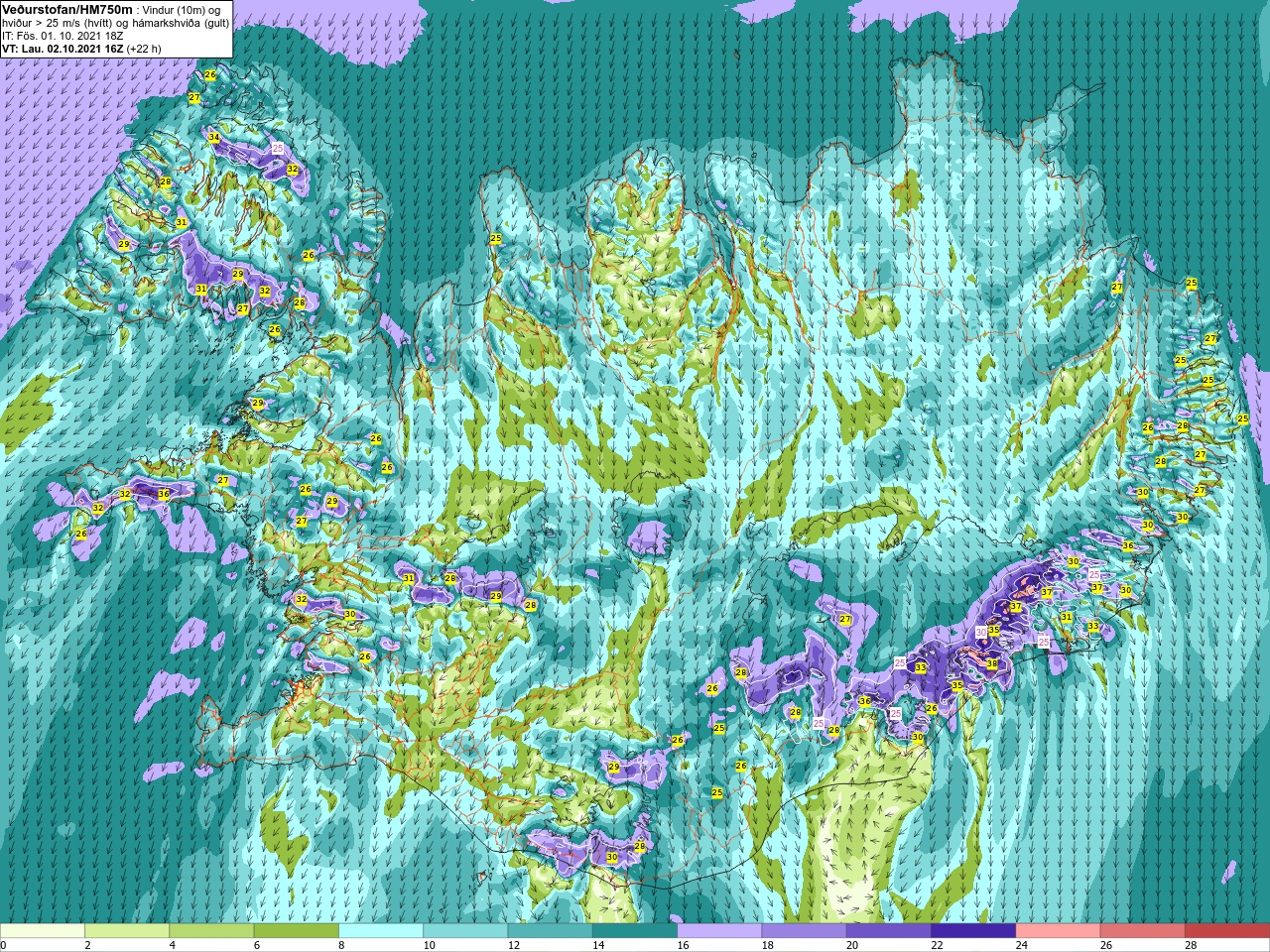Viewport: 1270px width, 952px height.
Task: Click the dark teal 14–16 m/s legend swatch
Action: click(x=635, y=931)
